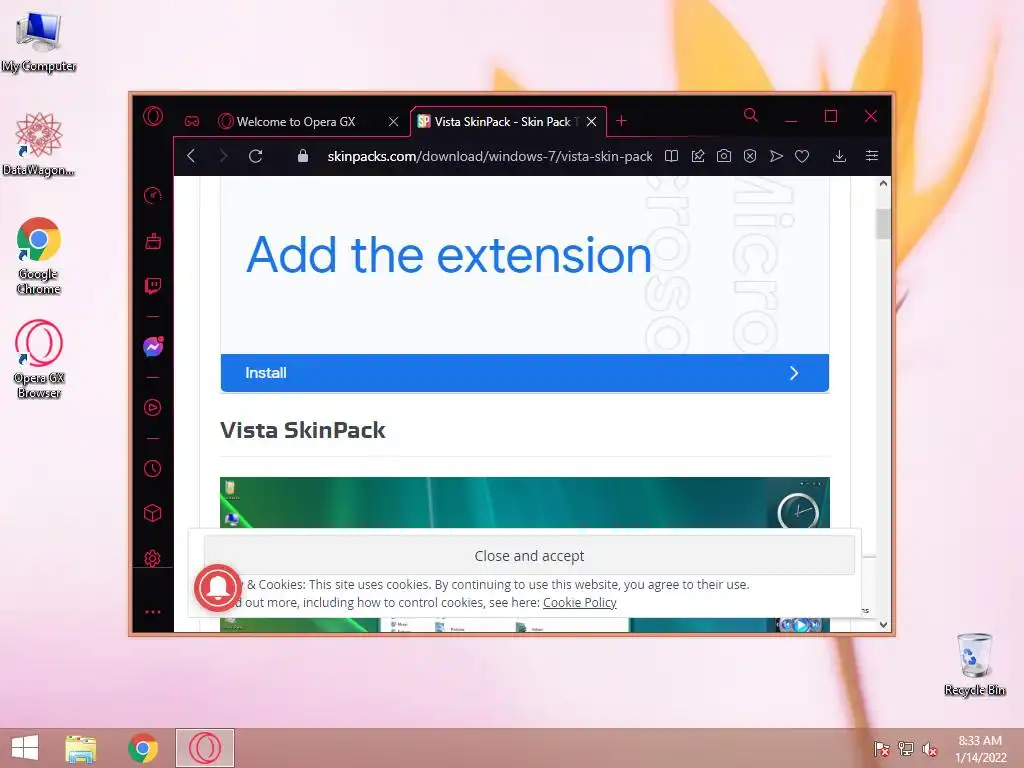Viewport: 1024px width, 768px height.
Task: Open GX Control speedometer icon in sidebar
Action: pyautogui.click(x=153, y=195)
